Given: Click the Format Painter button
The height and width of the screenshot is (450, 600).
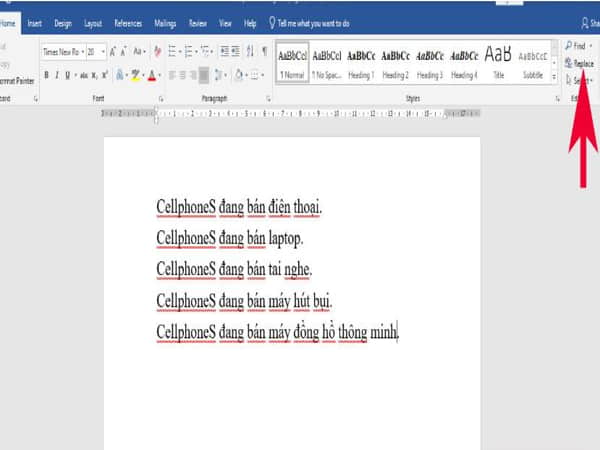Looking at the screenshot, I should (x=17, y=81).
